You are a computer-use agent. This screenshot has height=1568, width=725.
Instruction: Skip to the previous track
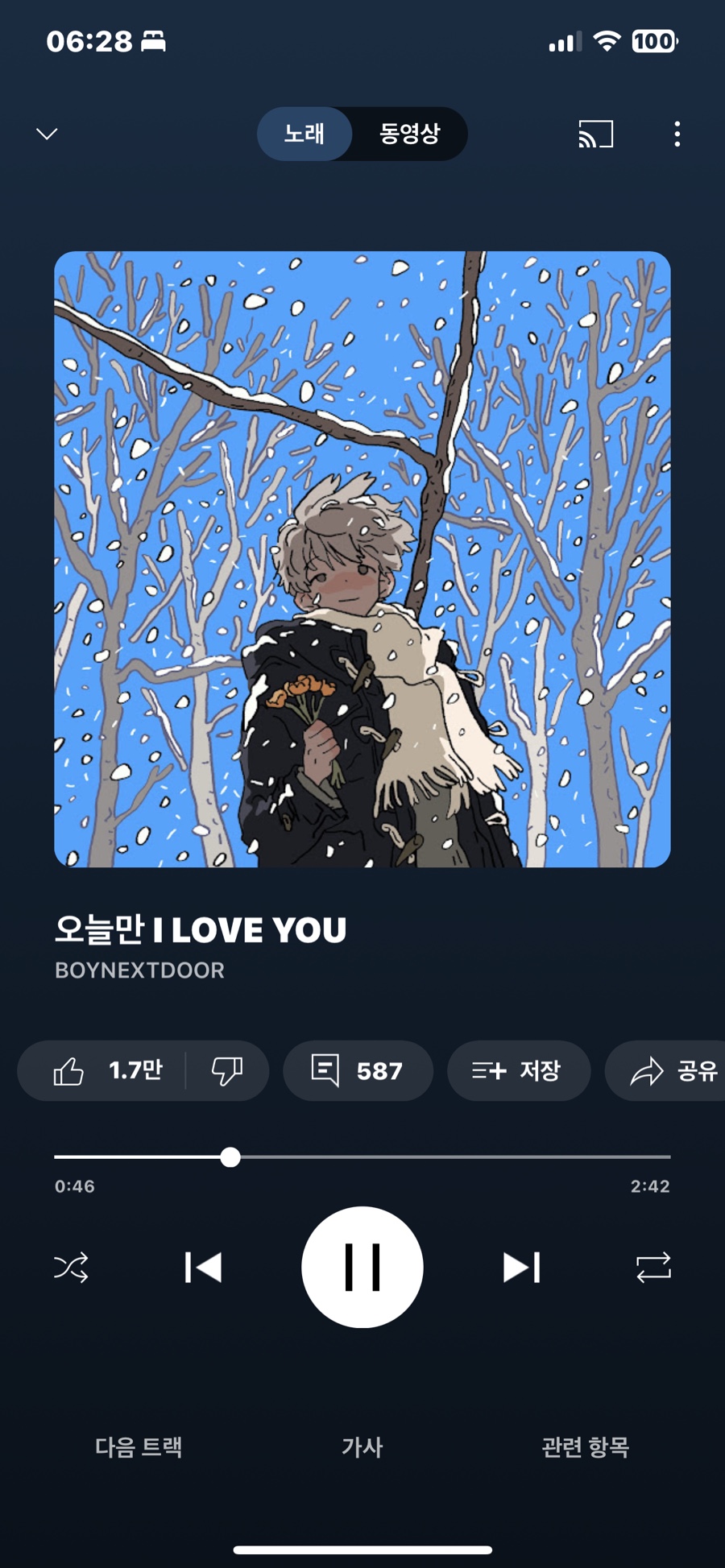click(203, 1268)
